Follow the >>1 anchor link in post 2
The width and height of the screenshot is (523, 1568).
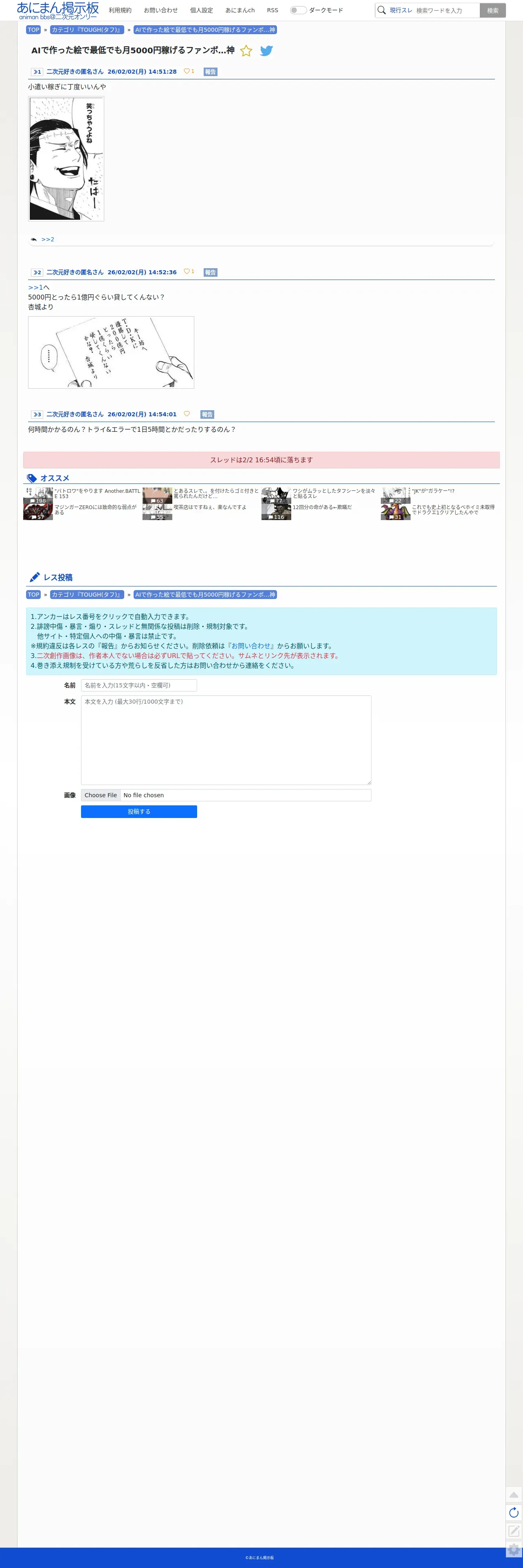coord(35,287)
